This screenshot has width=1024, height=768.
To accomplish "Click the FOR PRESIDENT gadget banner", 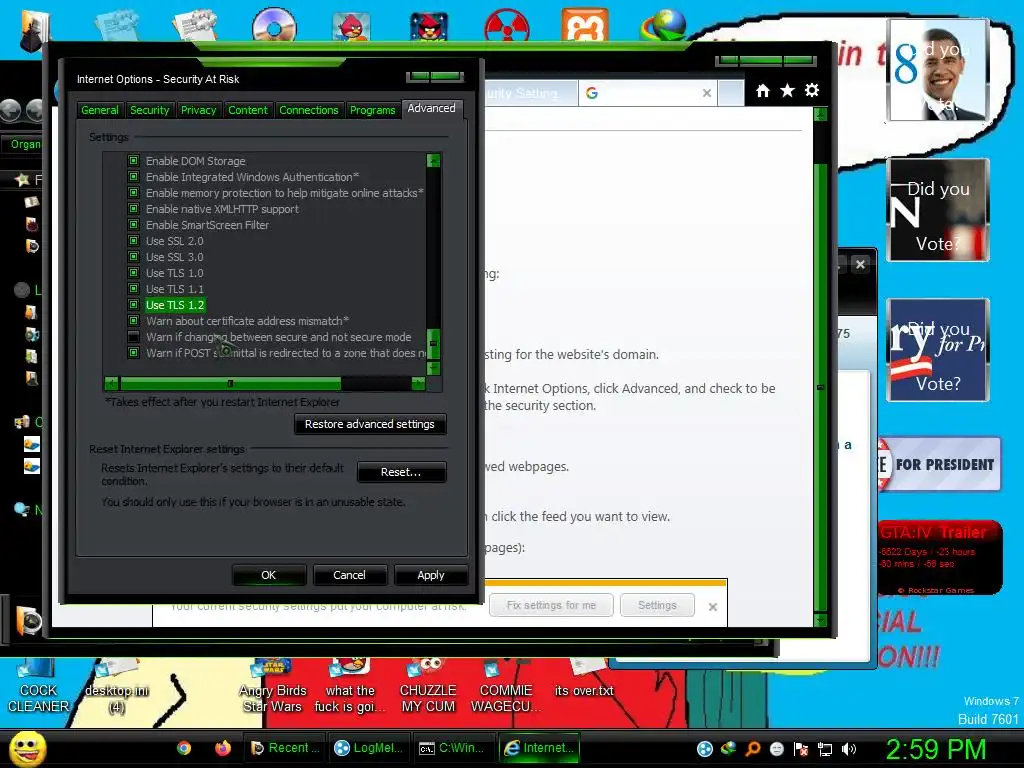I will pyautogui.click(x=938, y=464).
